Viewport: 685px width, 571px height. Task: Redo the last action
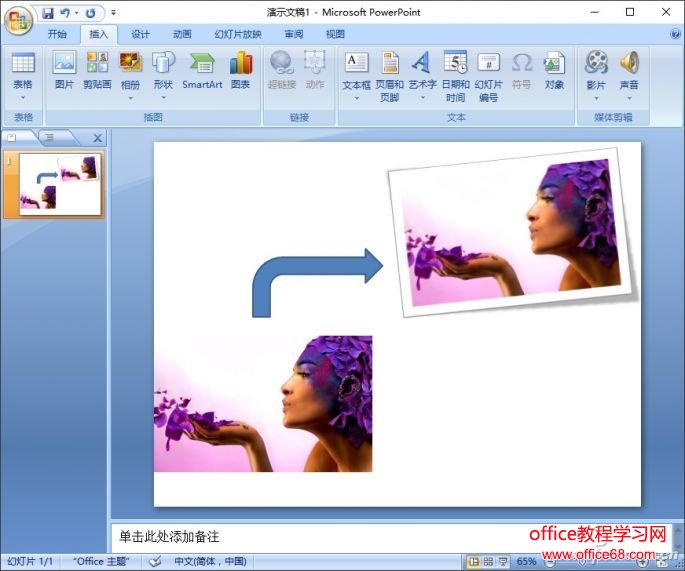click(90, 13)
